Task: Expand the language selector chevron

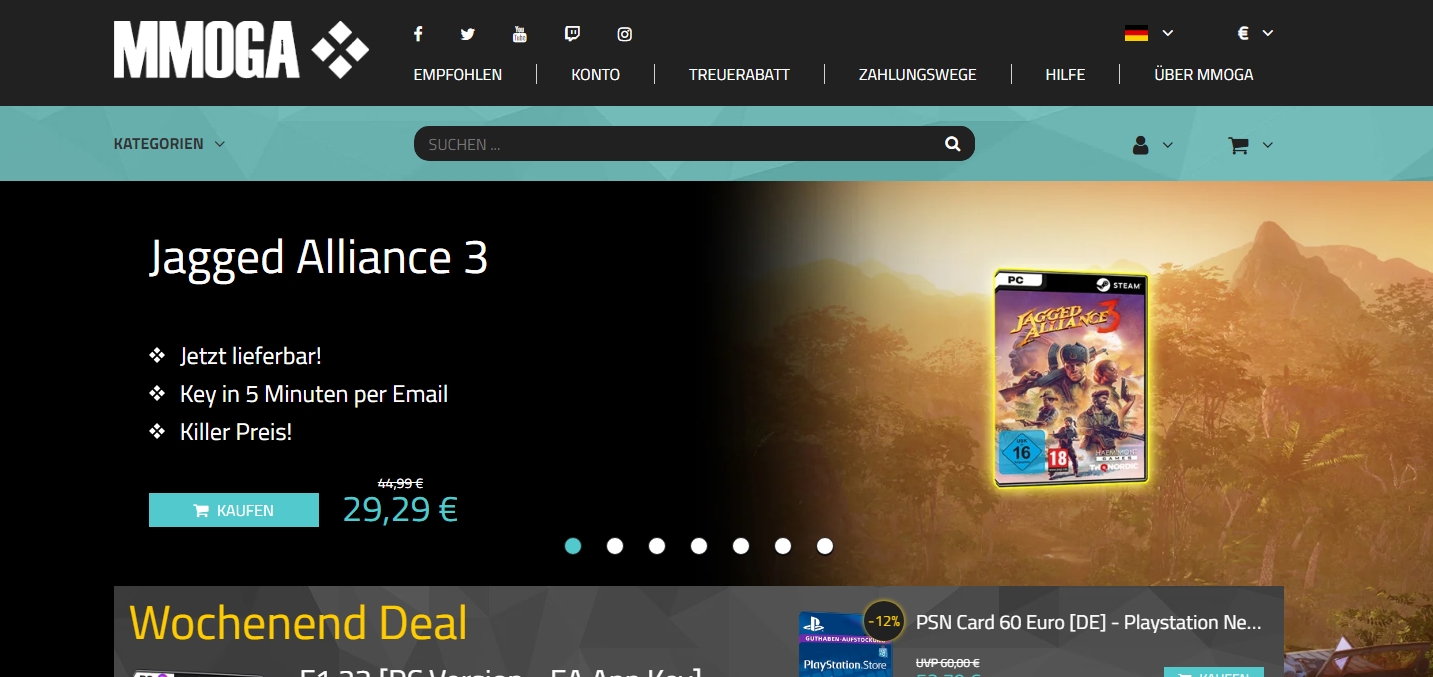Action: pos(1168,33)
